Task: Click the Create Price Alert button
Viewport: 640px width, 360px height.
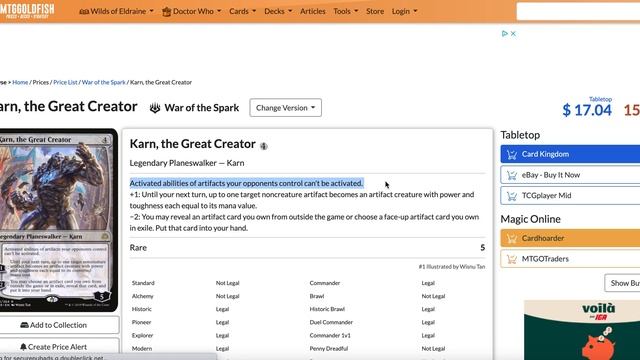Action: (x=59, y=347)
